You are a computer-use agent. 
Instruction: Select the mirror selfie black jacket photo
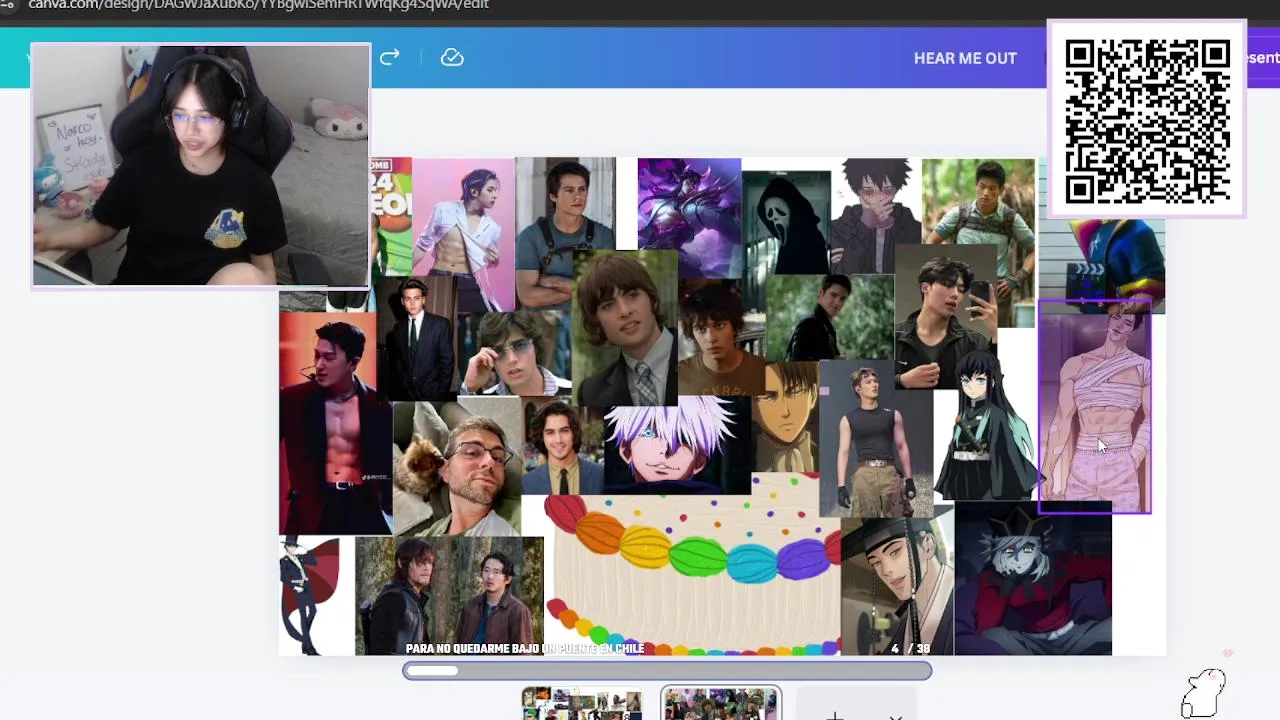click(x=945, y=317)
